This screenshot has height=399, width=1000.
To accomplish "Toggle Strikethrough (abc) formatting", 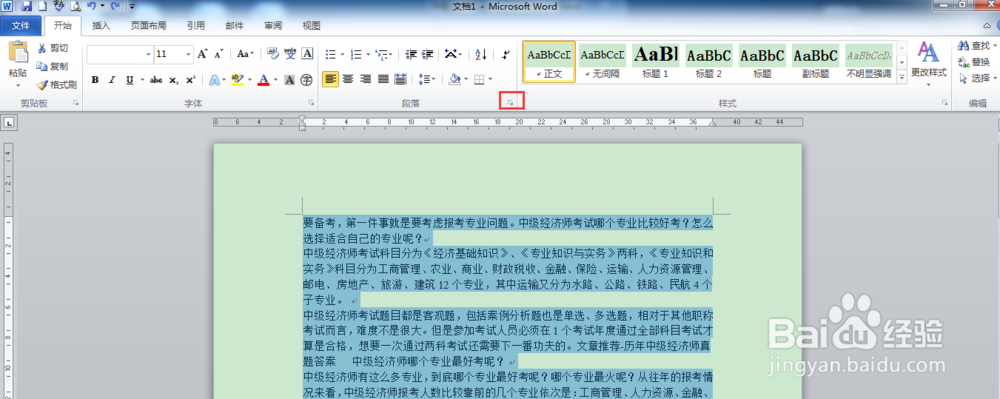I will 156,80.
